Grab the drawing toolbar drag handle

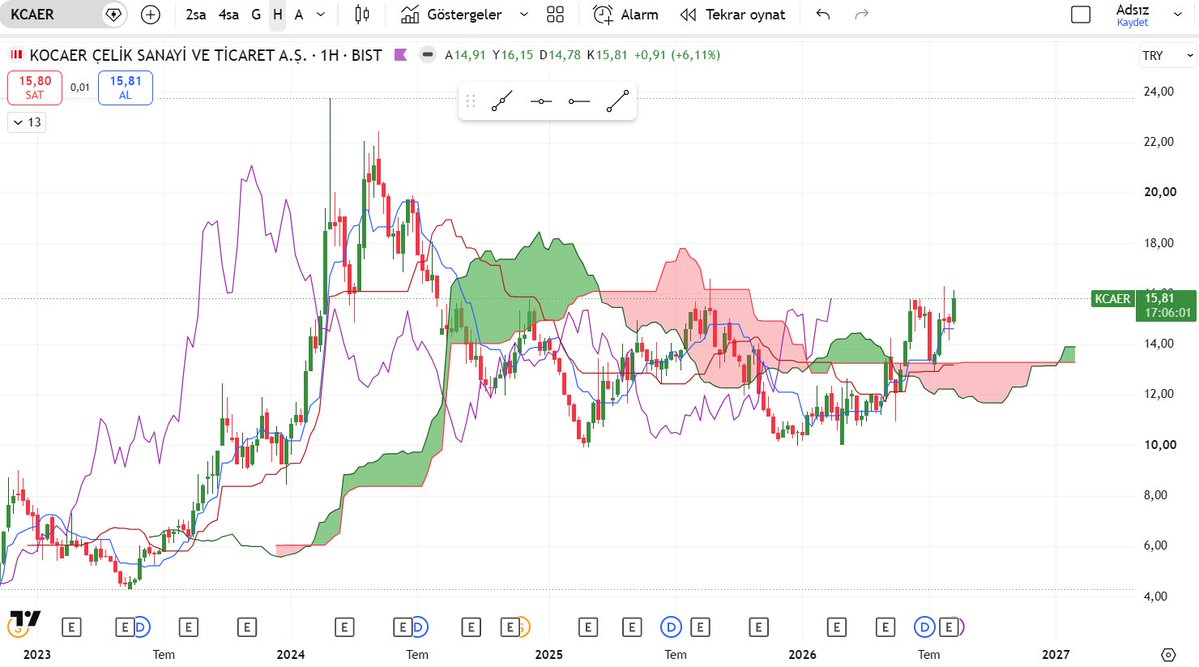tap(471, 101)
